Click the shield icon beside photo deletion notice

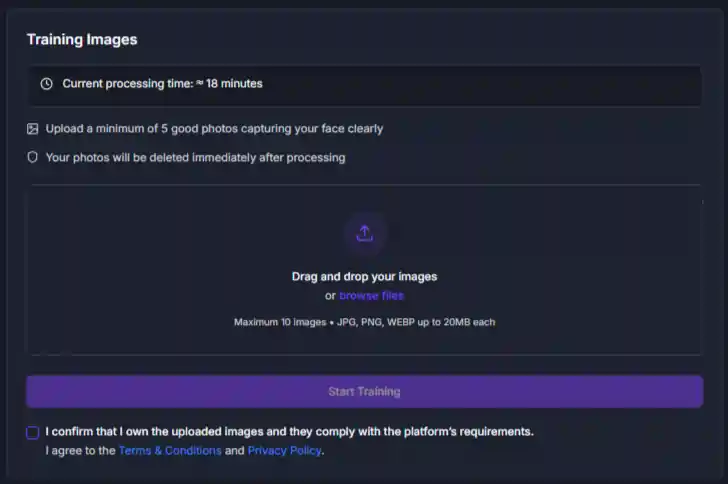(x=33, y=158)
